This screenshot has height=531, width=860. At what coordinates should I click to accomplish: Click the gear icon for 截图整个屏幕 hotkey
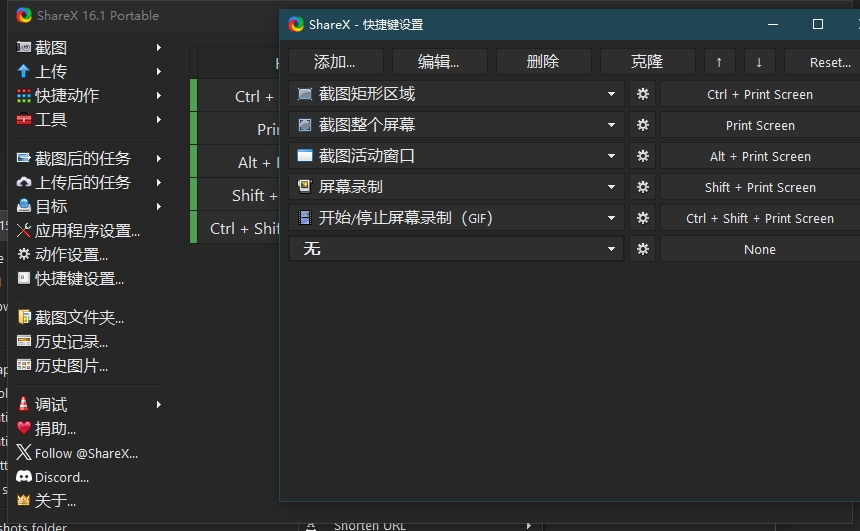coord(642,125)
